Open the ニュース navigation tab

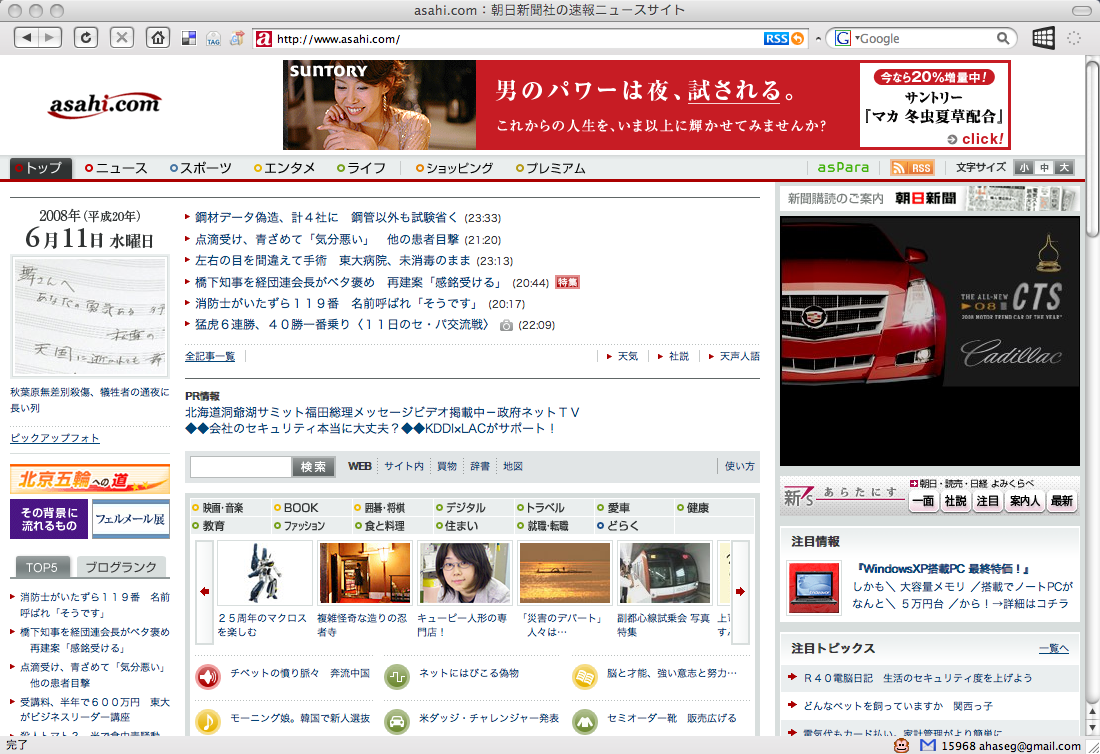click(116, 168)
